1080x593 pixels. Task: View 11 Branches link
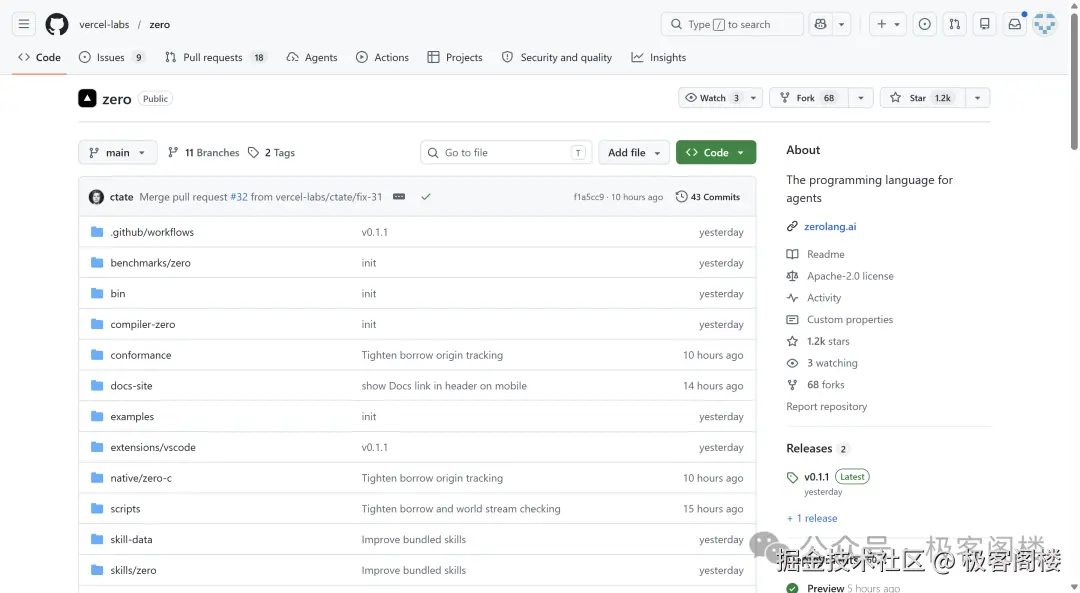pos(204,152)
